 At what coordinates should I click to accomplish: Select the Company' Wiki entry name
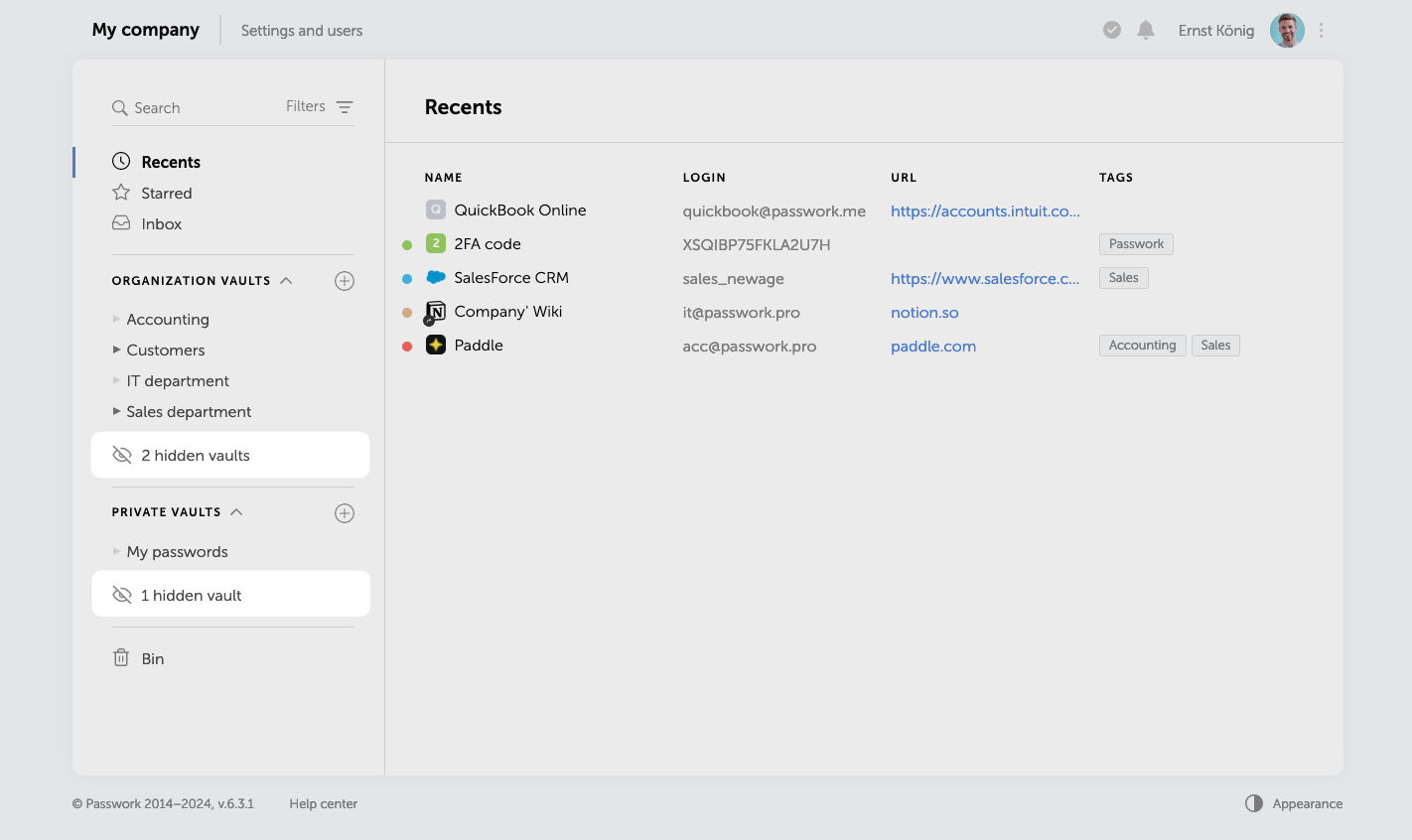pos(508,311)
